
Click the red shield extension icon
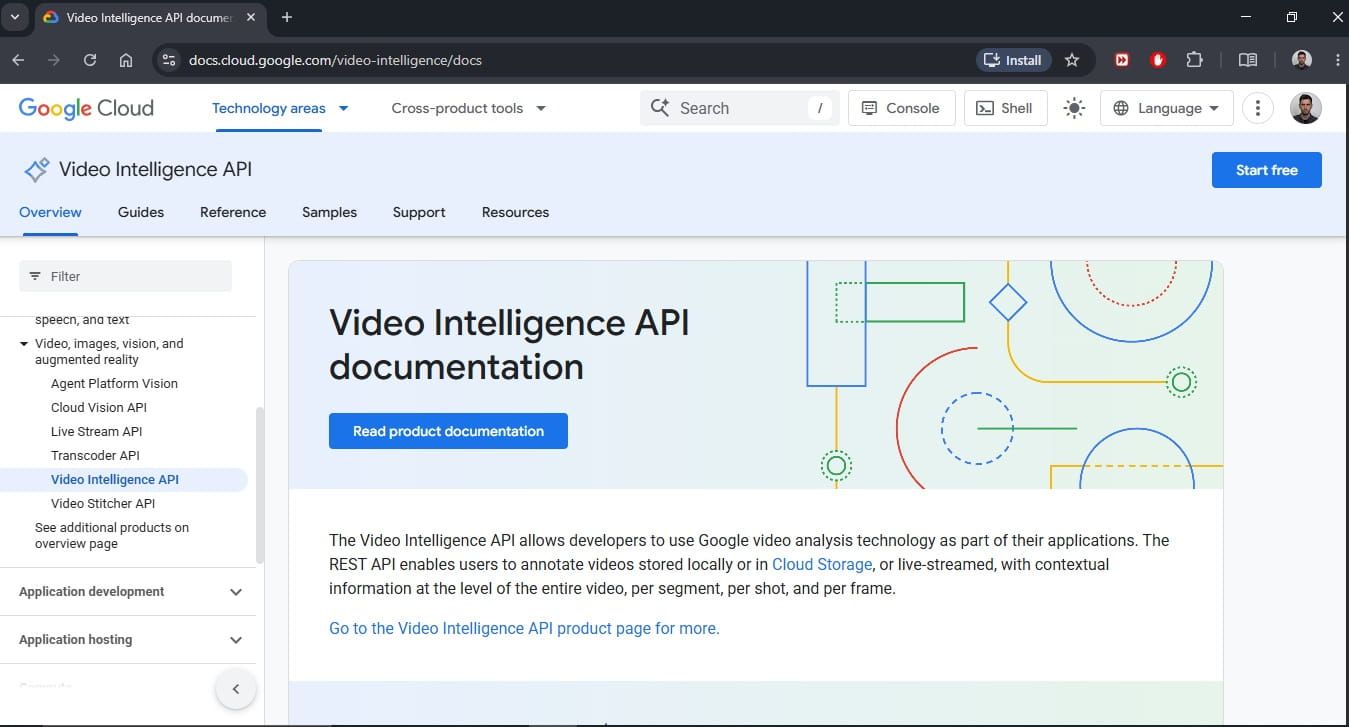[x=1158, y=60]
